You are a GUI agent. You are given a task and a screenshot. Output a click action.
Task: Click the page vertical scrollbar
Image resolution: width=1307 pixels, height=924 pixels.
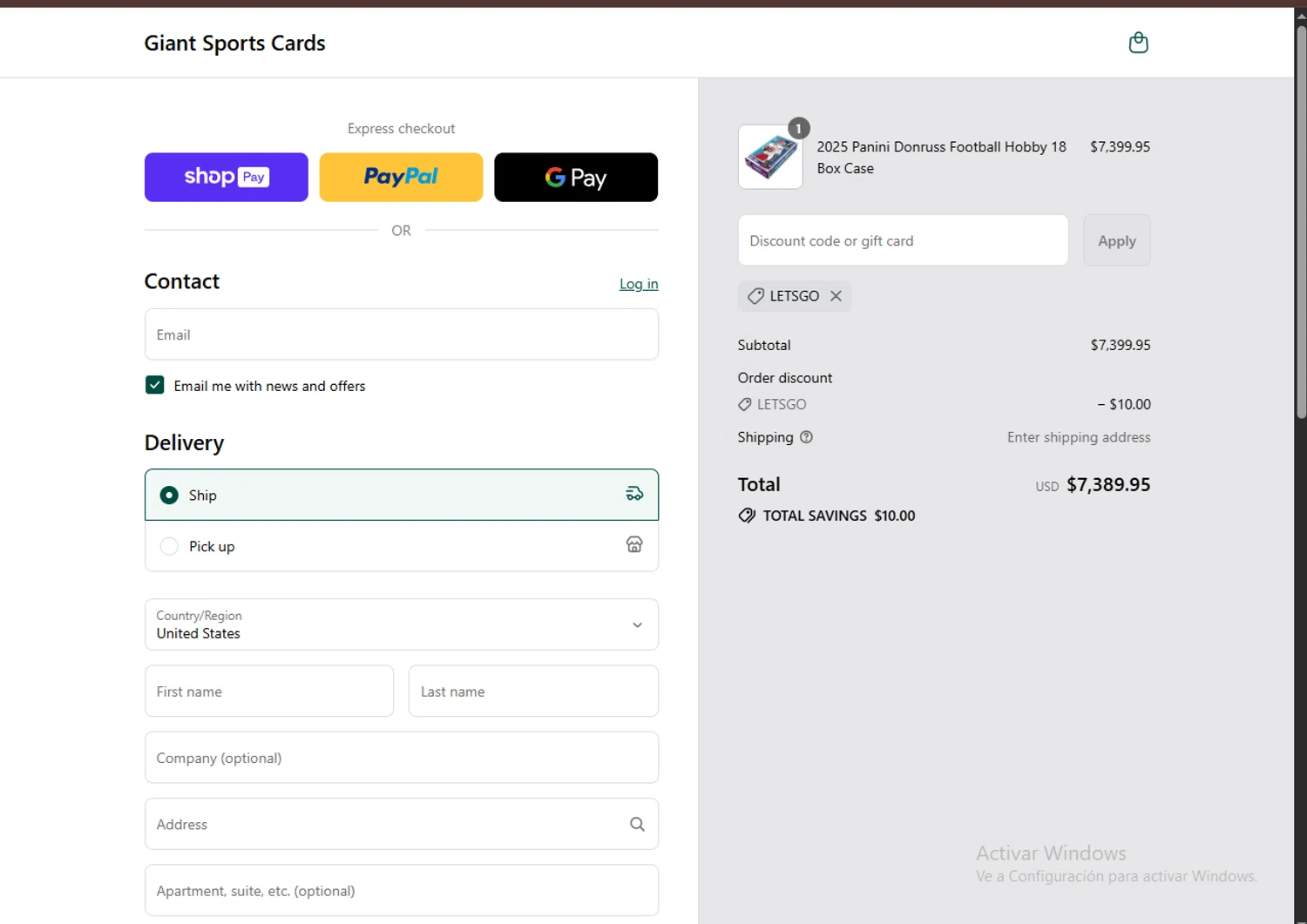coord(1301,222)
